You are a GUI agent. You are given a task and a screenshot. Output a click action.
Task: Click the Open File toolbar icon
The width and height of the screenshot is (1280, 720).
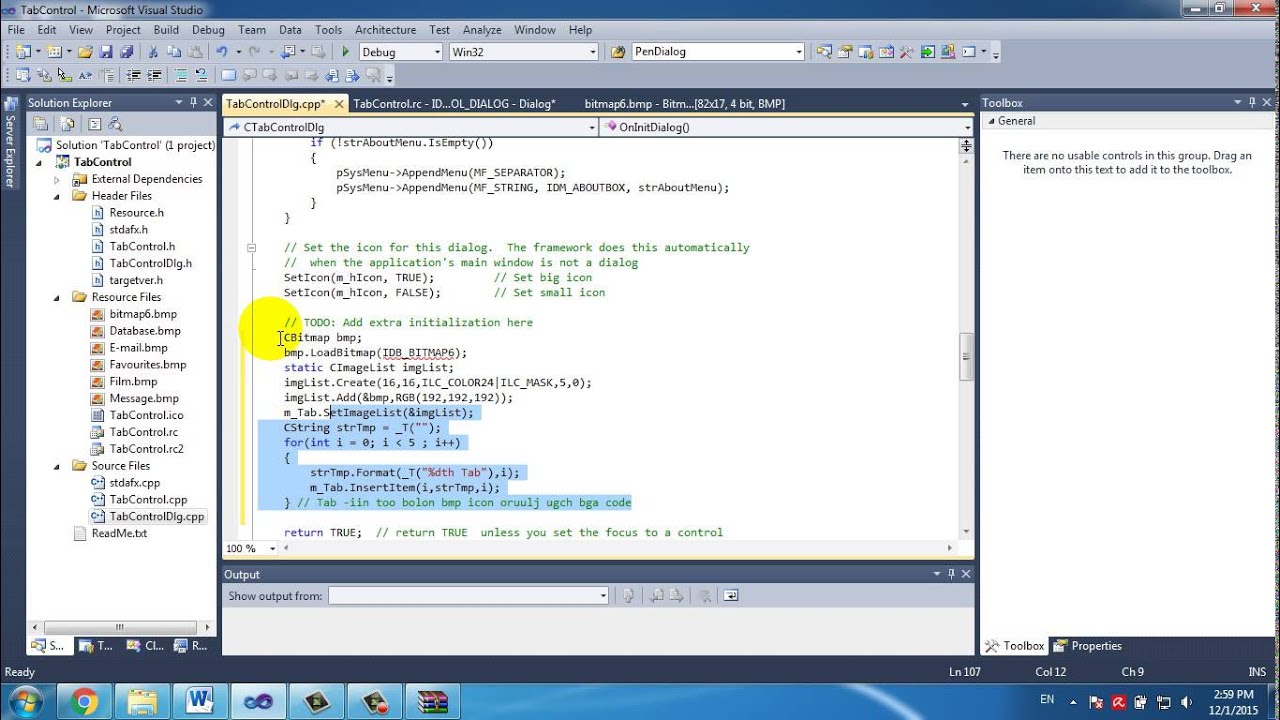(85, 52)
